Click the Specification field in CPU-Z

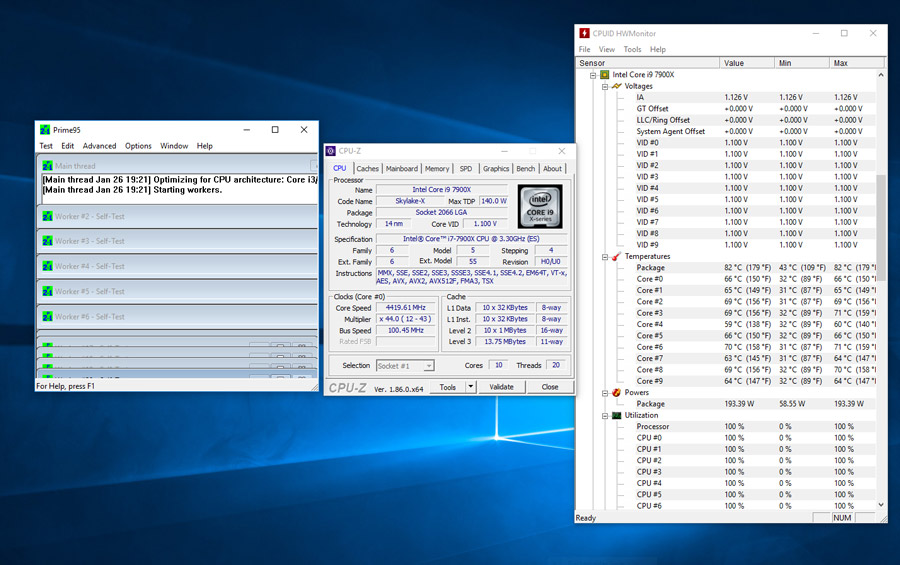tap(471, 239)
